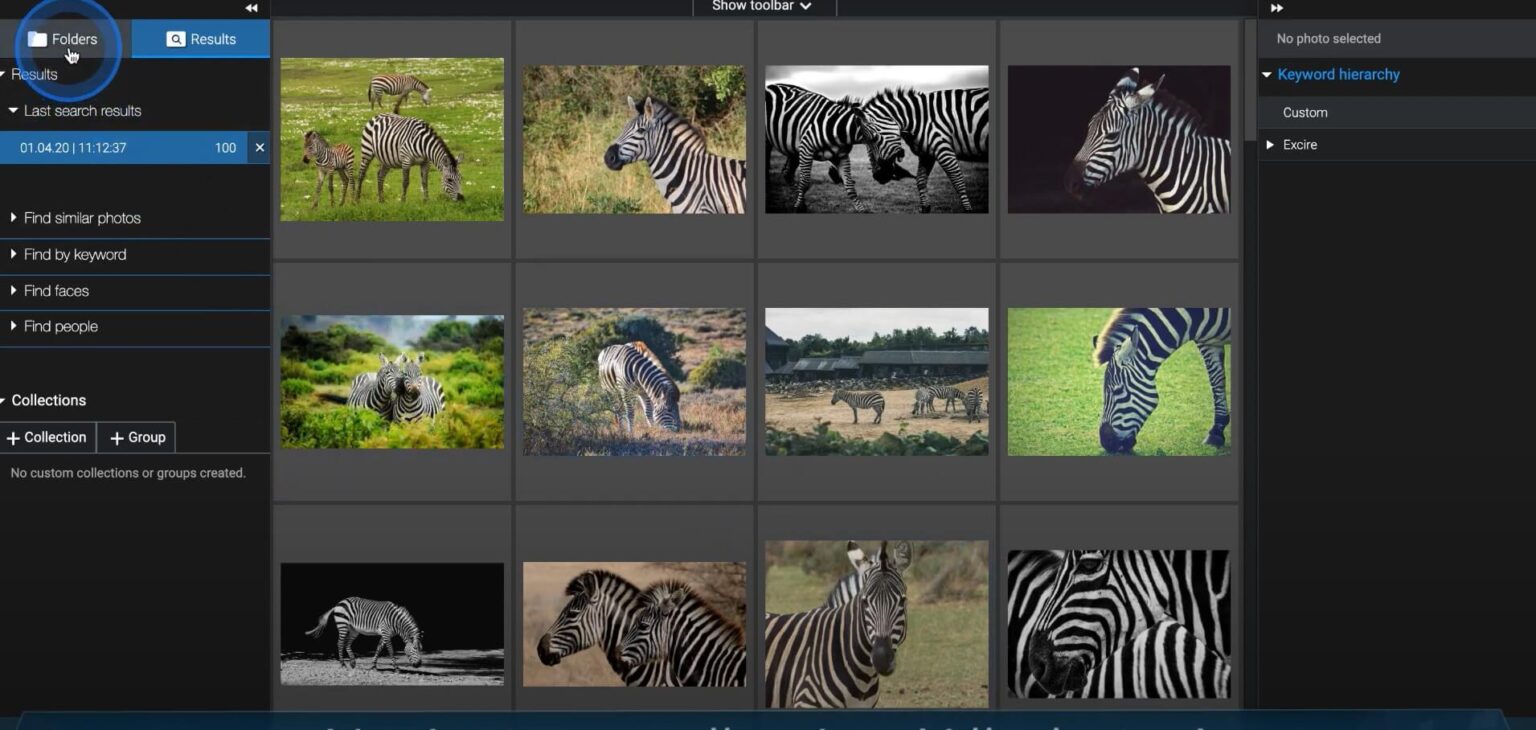
Task: Expand the Find by keyword section
Action: 14,254
